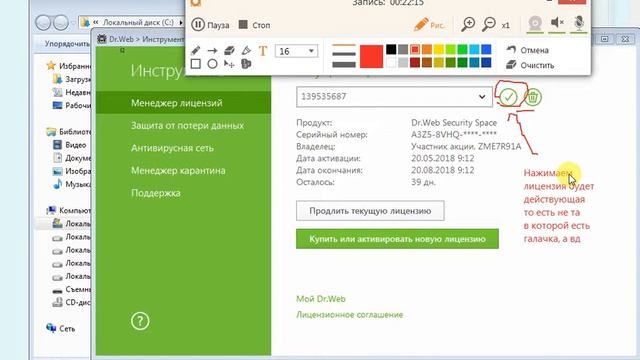Select the move cursor tool
The image size is (640, 360).
tap(229, 64)
